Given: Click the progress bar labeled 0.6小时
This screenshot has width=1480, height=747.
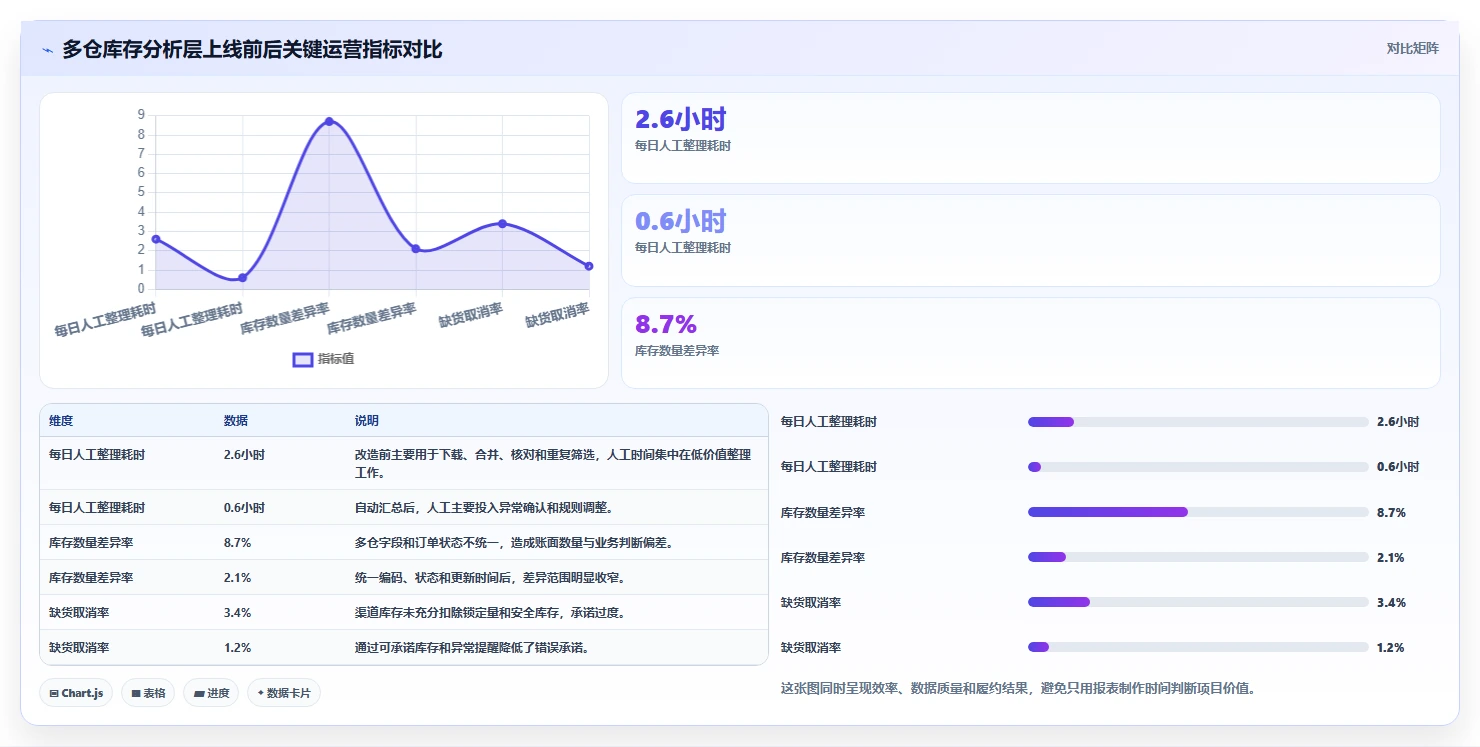Looking at the screenshot, I should coord(1198,467).
